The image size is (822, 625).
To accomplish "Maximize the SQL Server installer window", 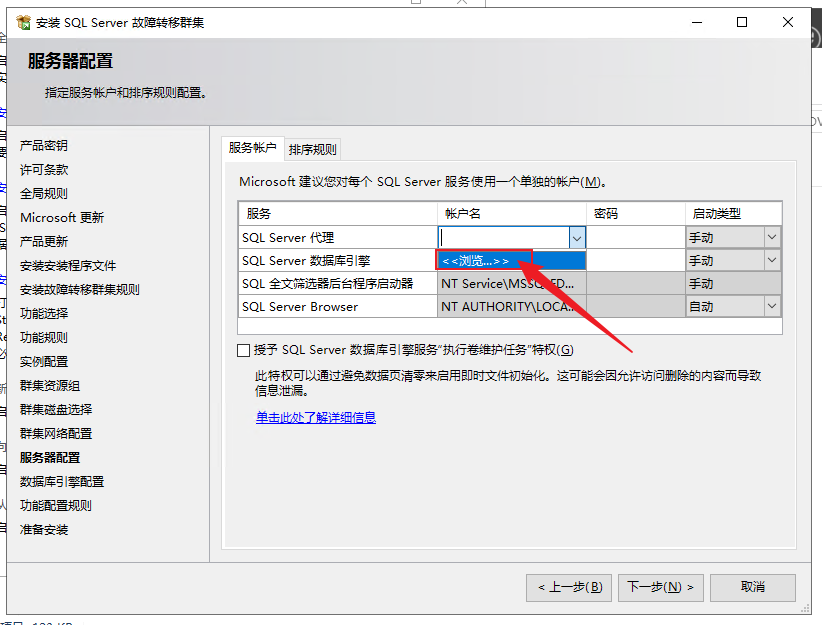I will point(742,23).
